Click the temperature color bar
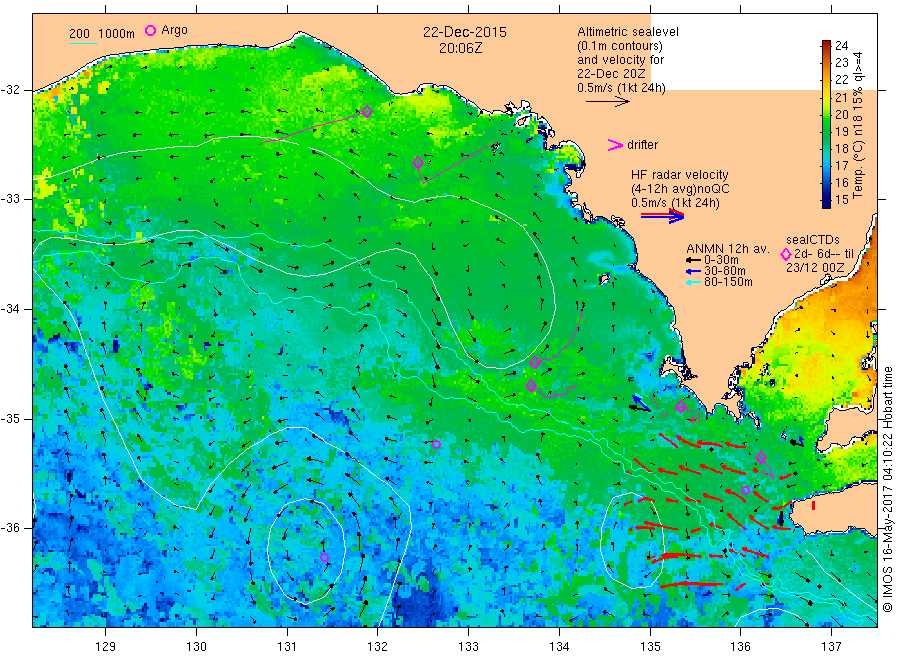This screenshot has width=900, height=660. 826,124
